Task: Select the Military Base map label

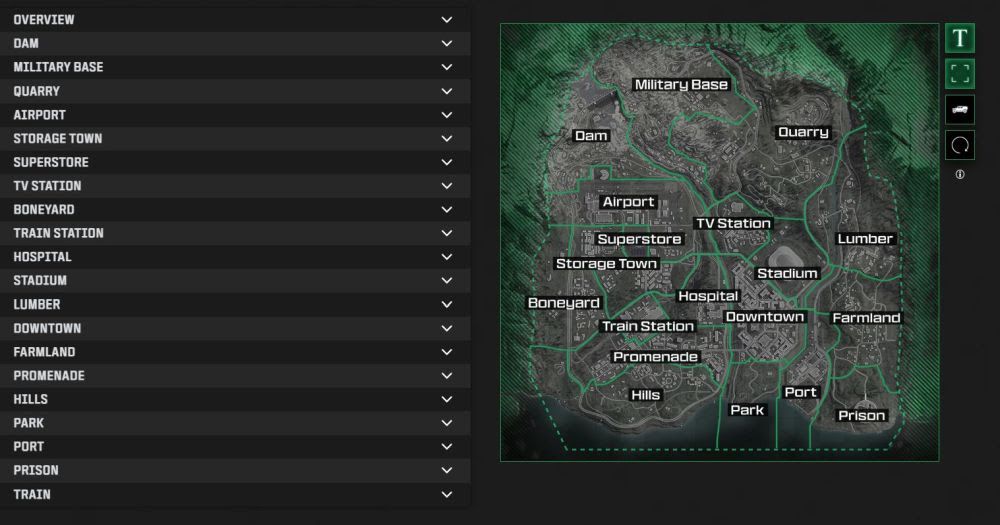Action: [681, 84]
